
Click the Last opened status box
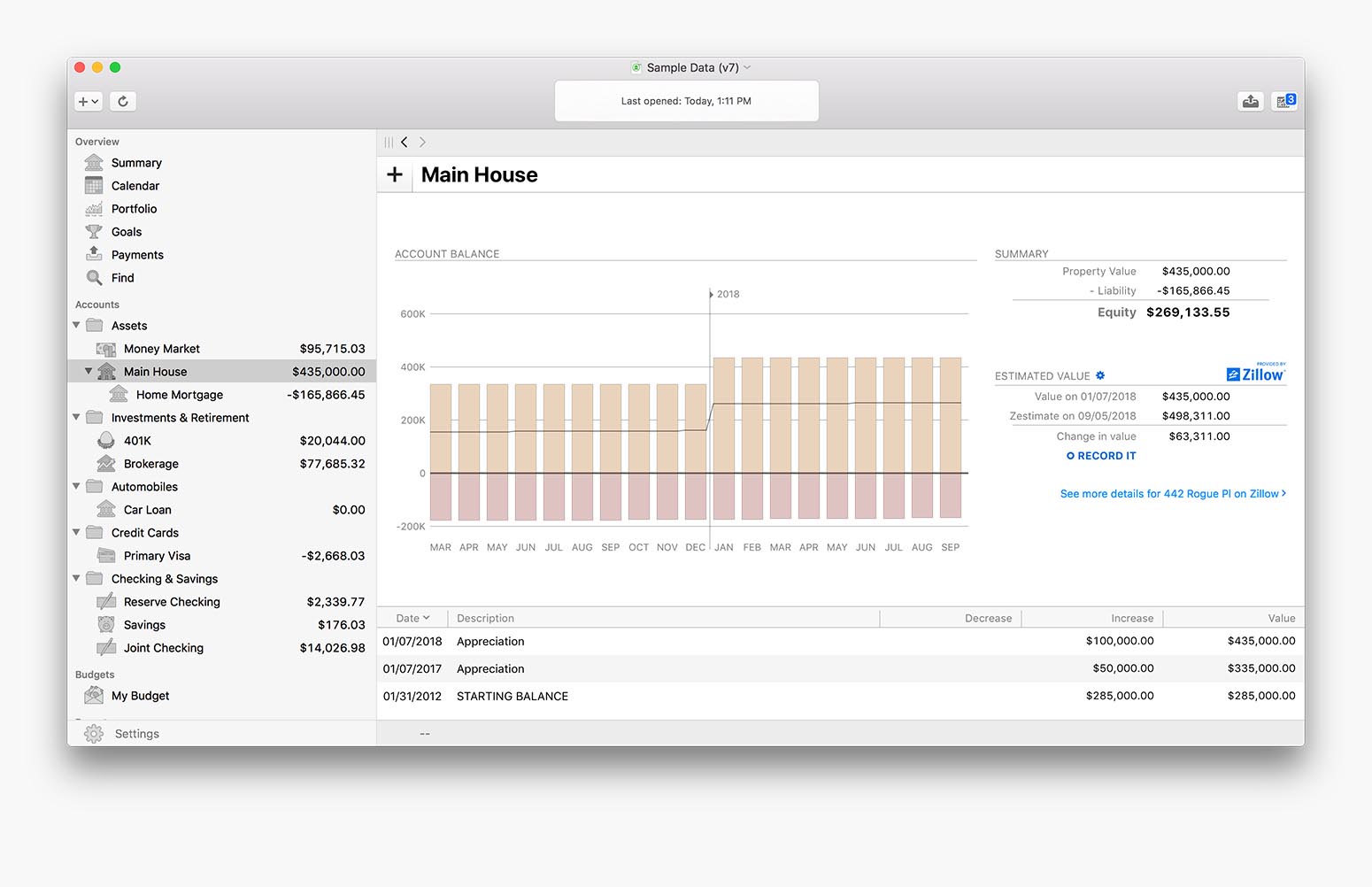tap(686, 101)
